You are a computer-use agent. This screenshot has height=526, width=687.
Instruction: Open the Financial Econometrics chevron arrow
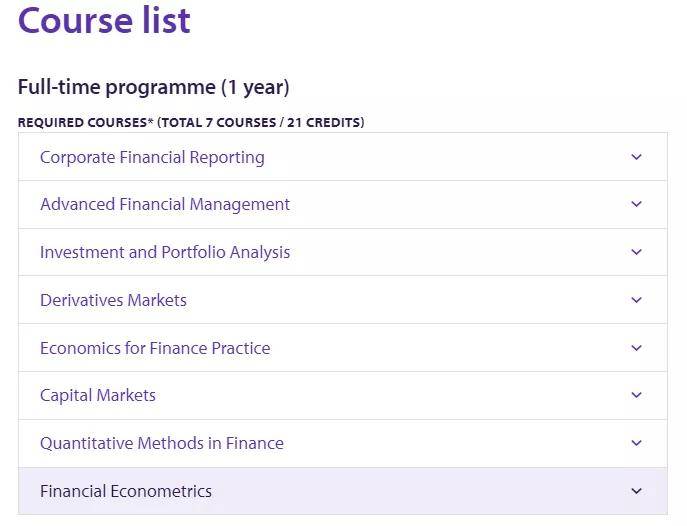[x=636, y=491]
